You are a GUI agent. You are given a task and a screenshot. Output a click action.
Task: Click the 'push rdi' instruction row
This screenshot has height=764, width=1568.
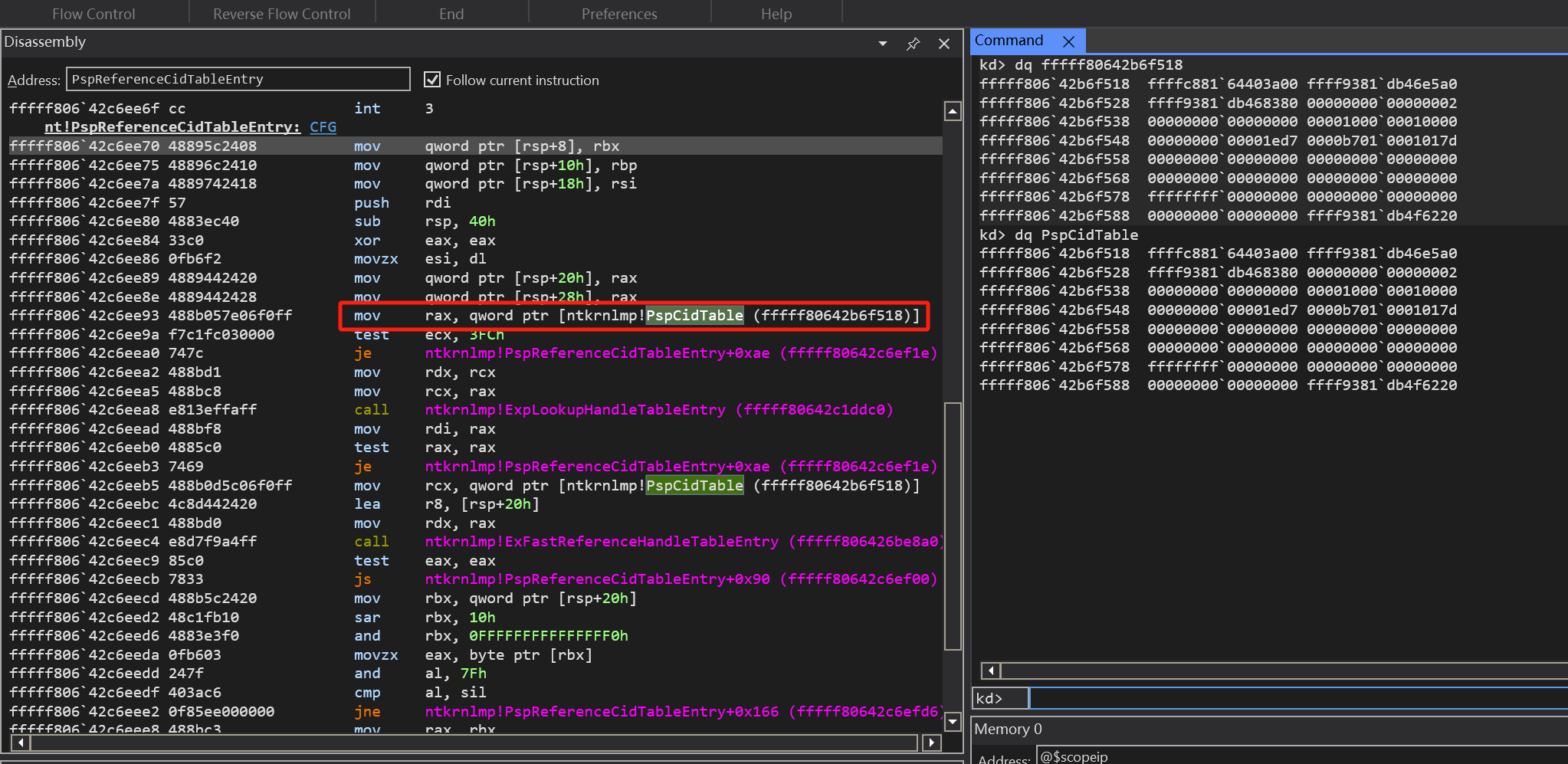(475, 203)
